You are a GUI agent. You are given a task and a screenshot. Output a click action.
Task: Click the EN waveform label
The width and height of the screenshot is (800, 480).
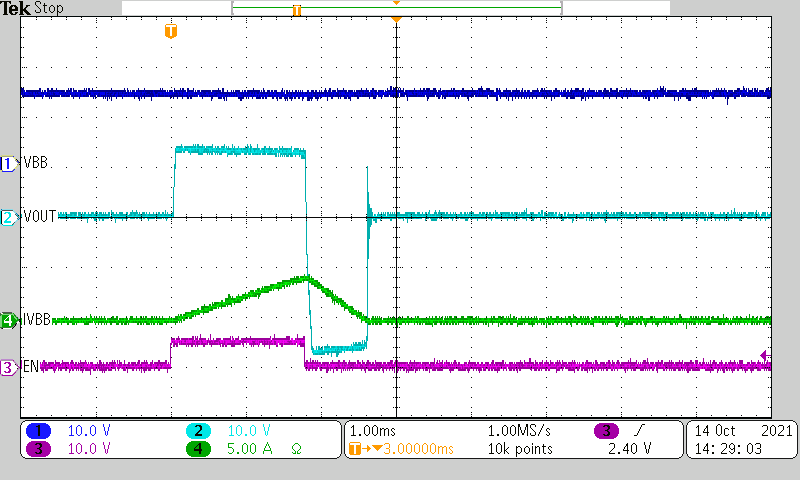[x=31, y=367]
